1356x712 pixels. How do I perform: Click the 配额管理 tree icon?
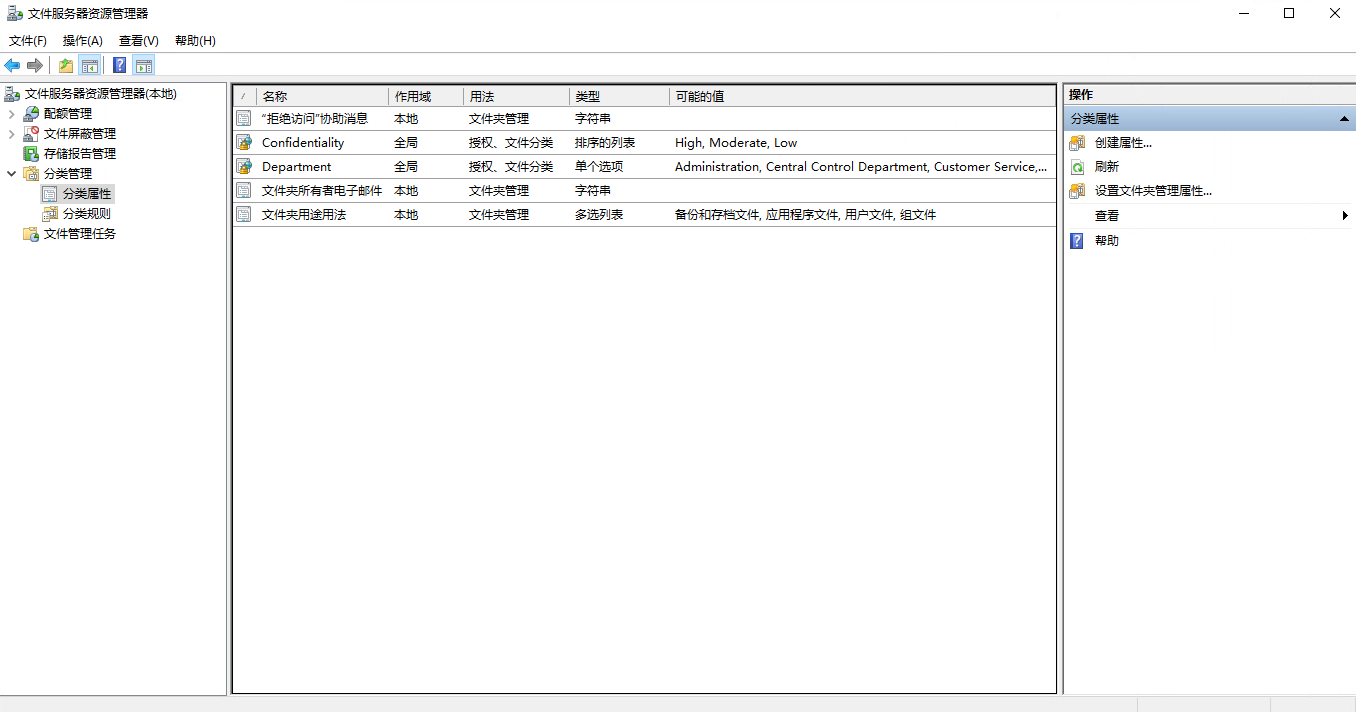[31, 114]
